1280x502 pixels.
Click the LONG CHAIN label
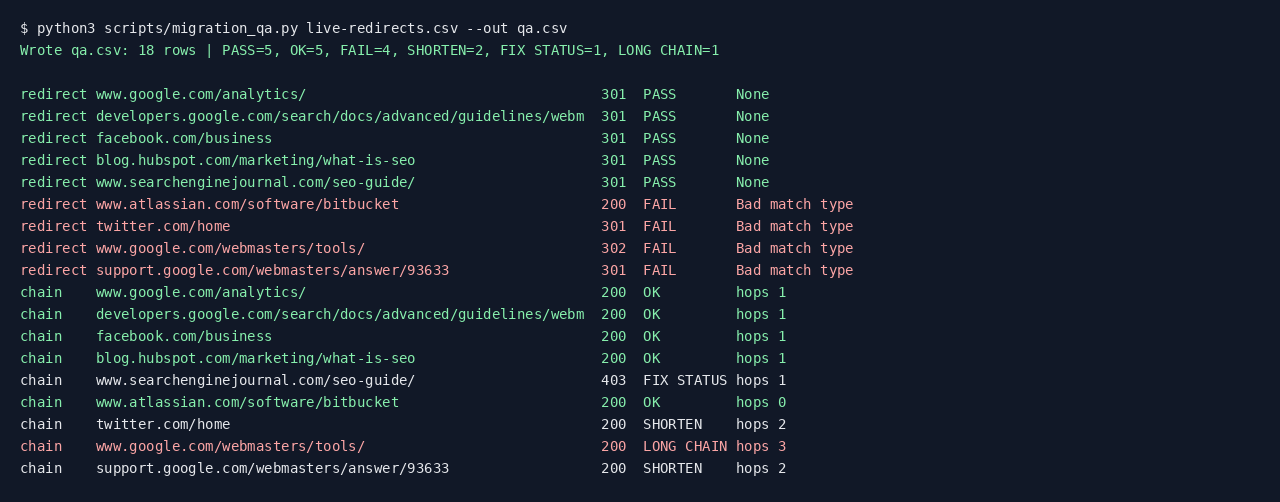pos(685,446)
